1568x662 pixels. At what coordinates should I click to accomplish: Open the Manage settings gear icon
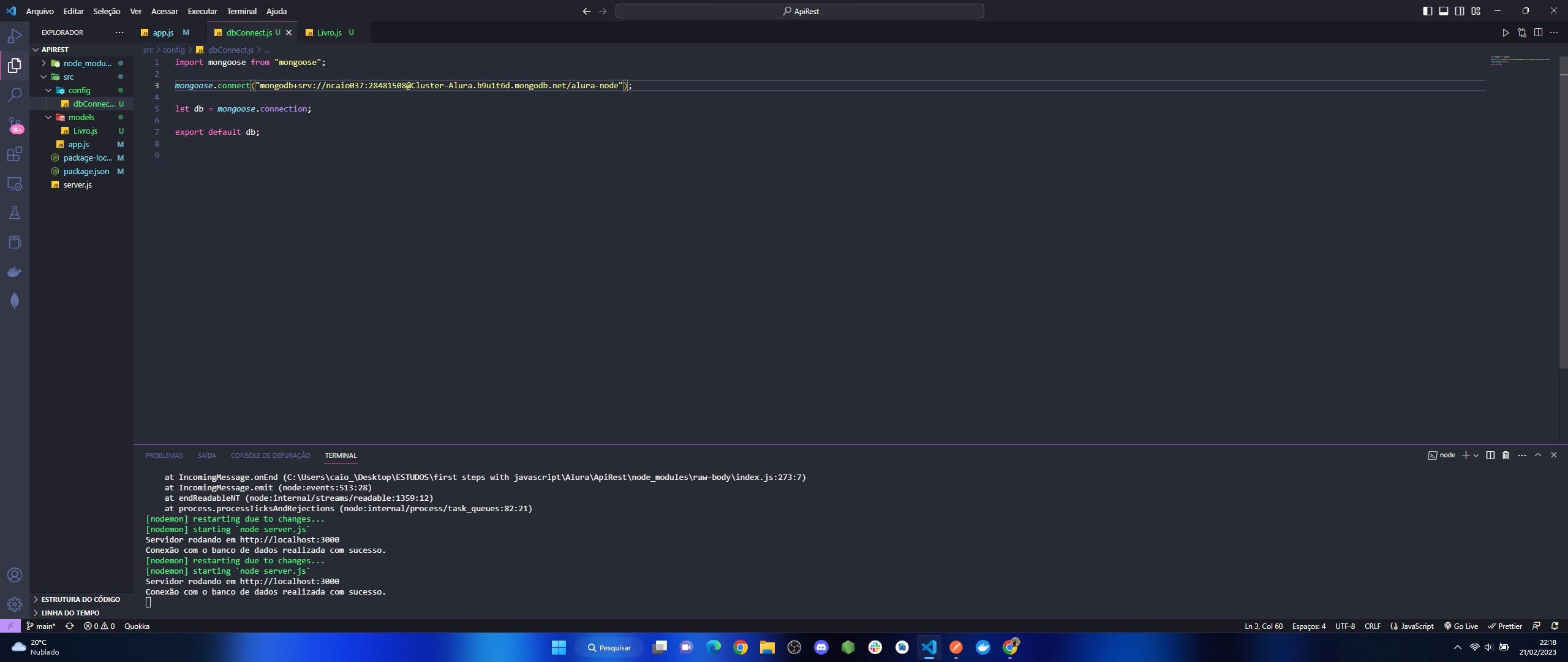[x=15, y=604]
